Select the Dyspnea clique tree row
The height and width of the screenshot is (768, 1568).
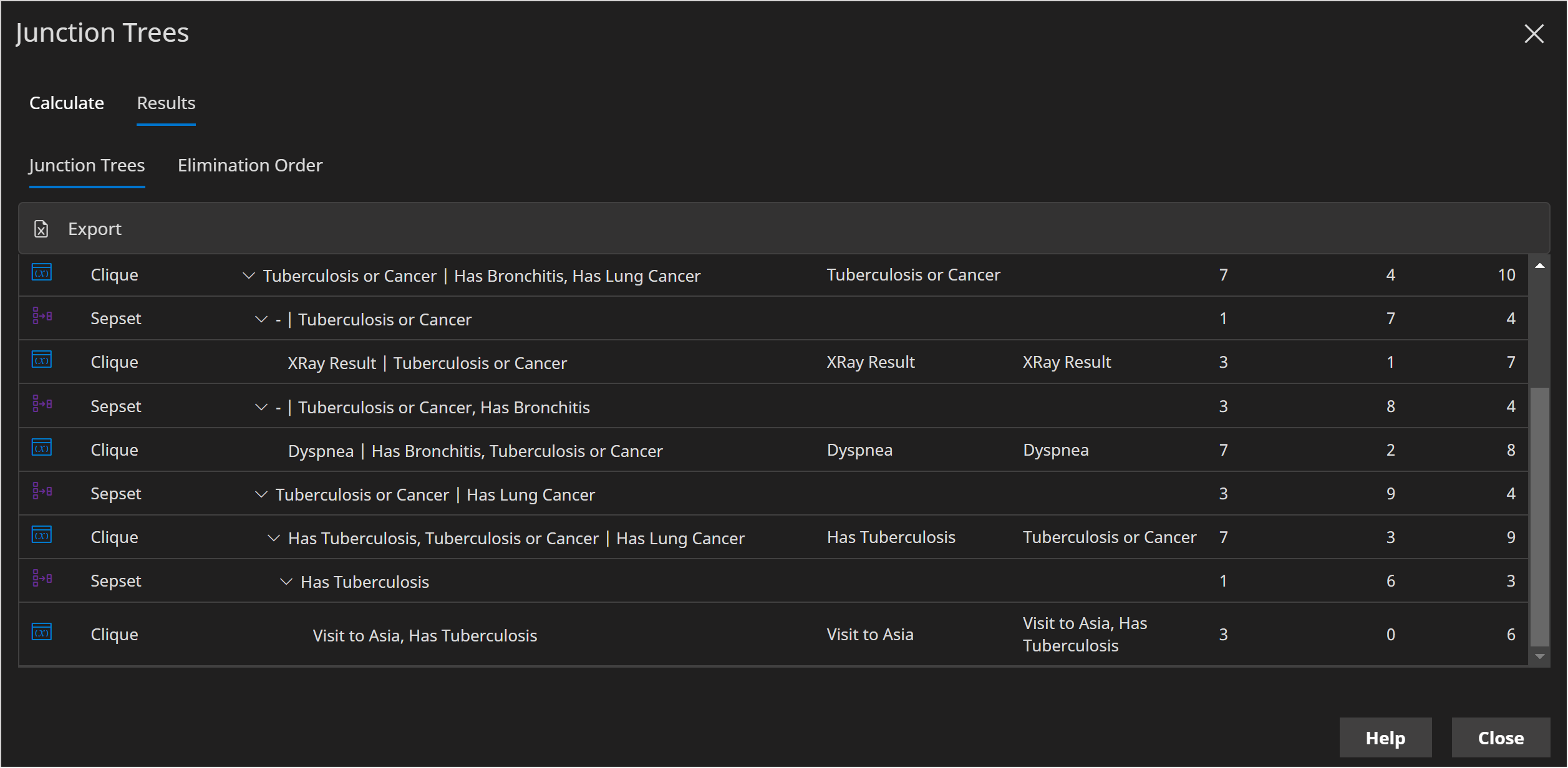coord(475,451)
